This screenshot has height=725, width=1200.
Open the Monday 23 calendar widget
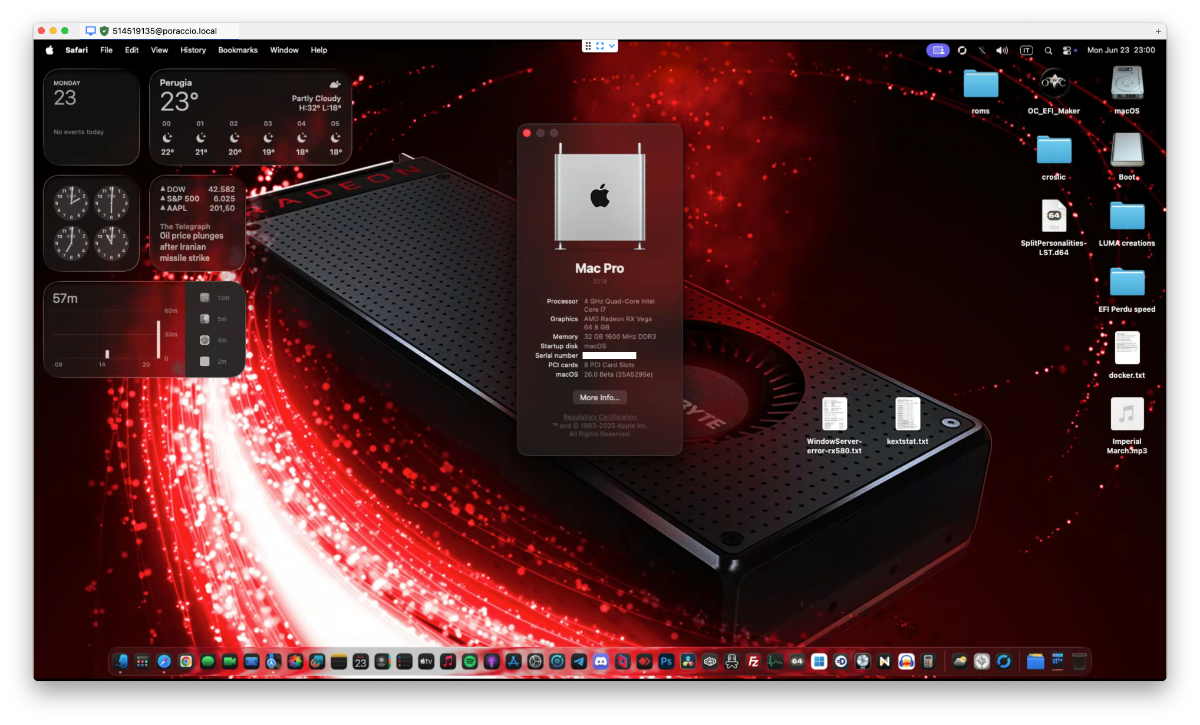[x=91, y=116]
